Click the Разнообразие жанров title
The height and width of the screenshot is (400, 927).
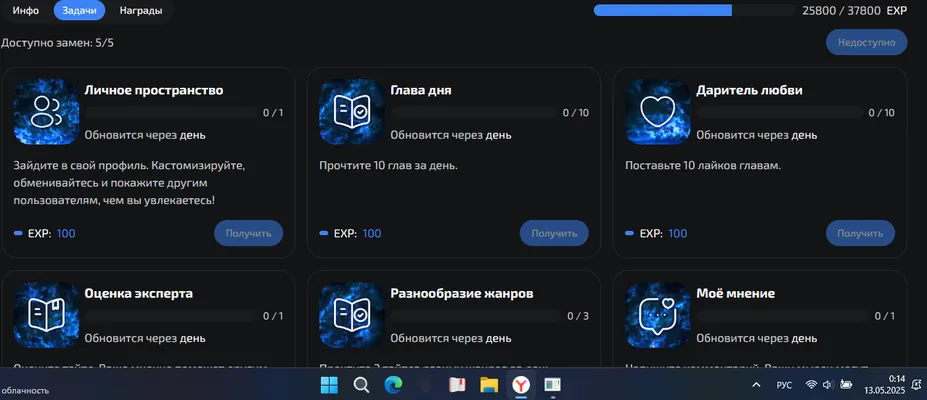(x=462, y=294)
